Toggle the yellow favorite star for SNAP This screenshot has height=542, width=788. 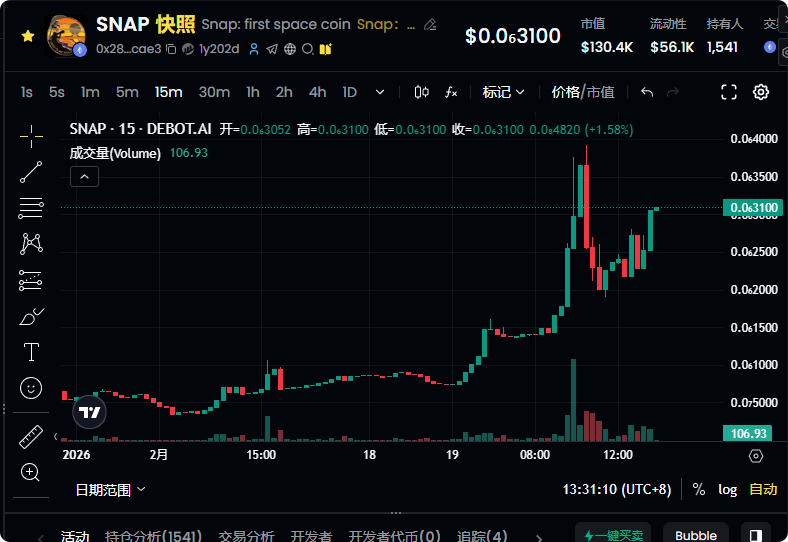pos(28,36)
